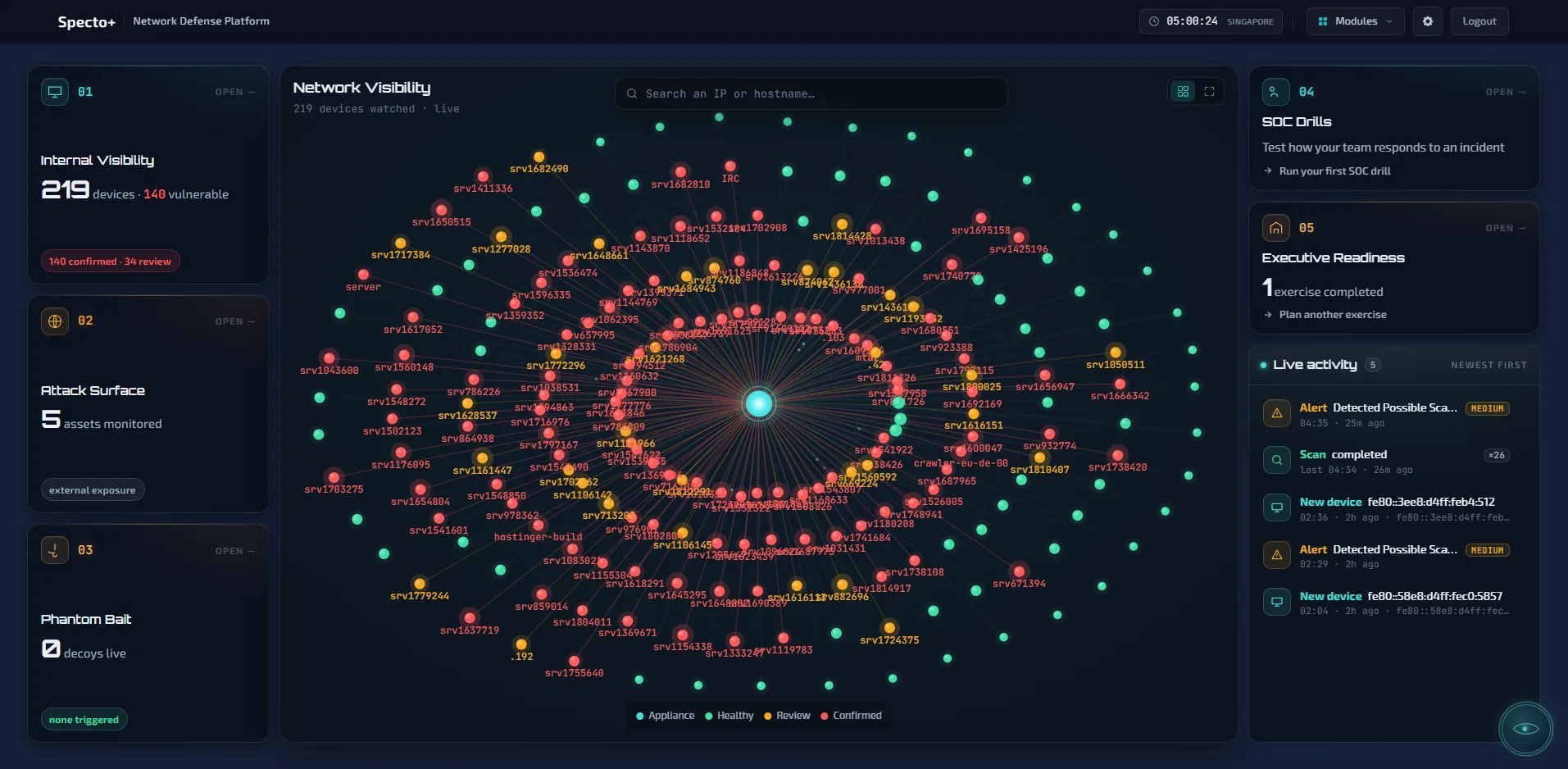The width and height of the screenshot is (1568, 769).
Task: Select node srv1050511
Action: coord(1115,353)
